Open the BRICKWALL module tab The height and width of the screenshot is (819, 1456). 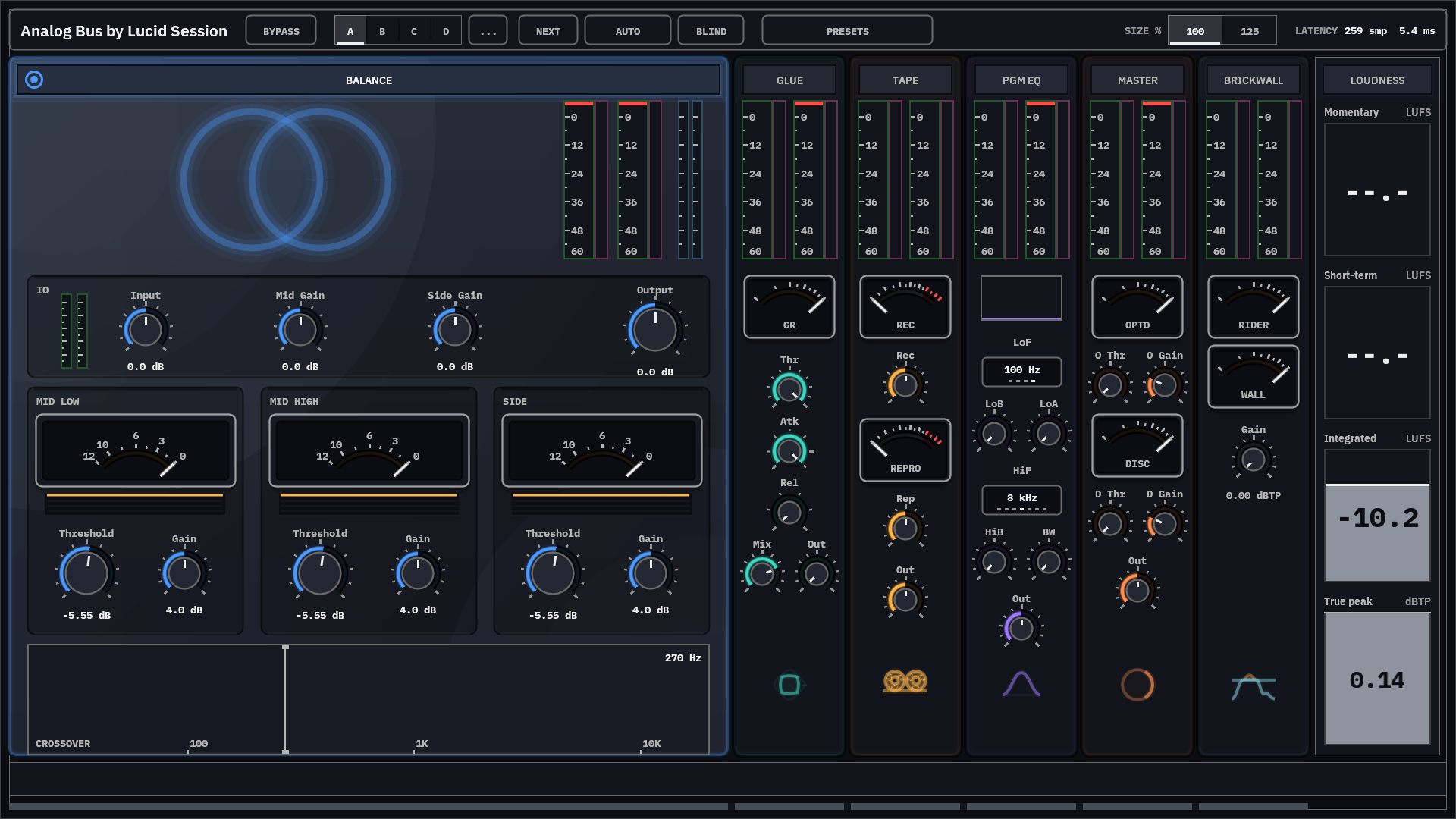point(1254,80)
